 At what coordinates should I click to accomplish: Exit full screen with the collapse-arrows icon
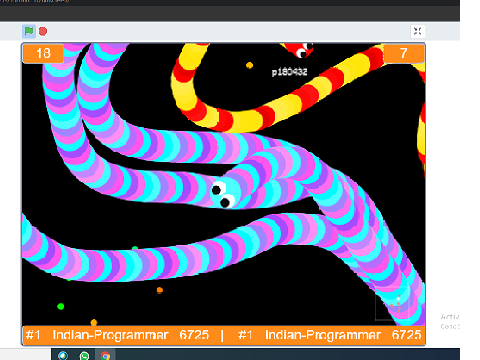[417, 31]
